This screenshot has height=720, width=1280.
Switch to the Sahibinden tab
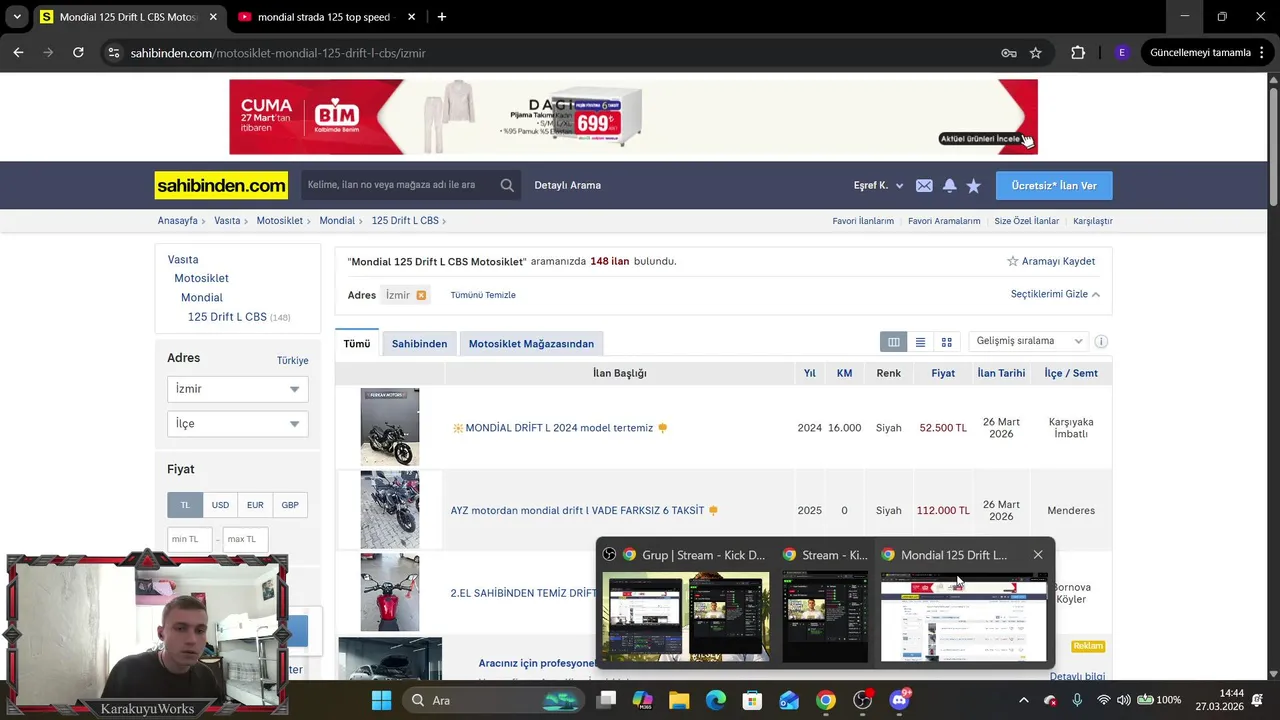[x=419, y=343]
